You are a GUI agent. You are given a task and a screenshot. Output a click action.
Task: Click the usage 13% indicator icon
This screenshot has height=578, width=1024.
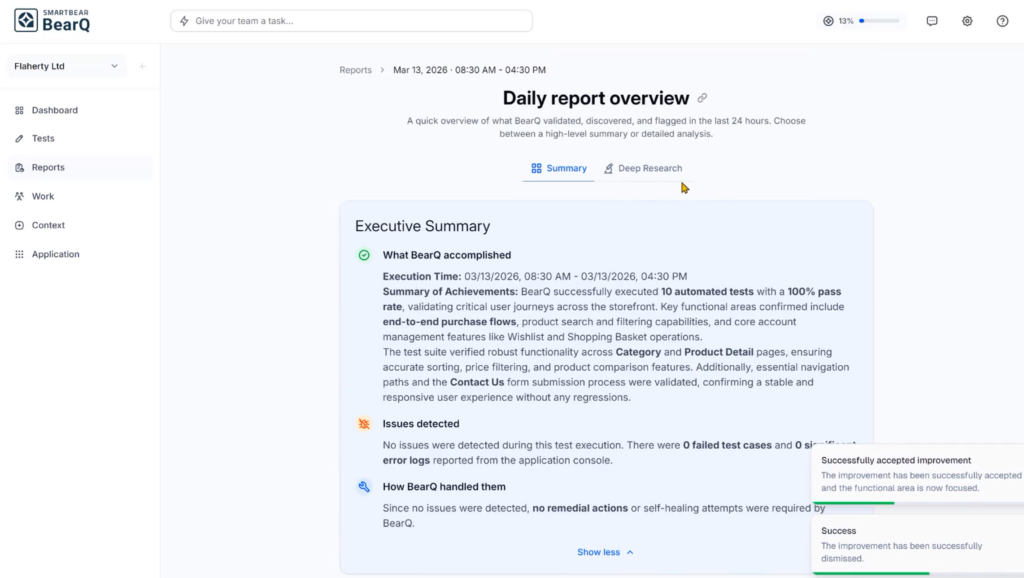(x=828, y=21)
